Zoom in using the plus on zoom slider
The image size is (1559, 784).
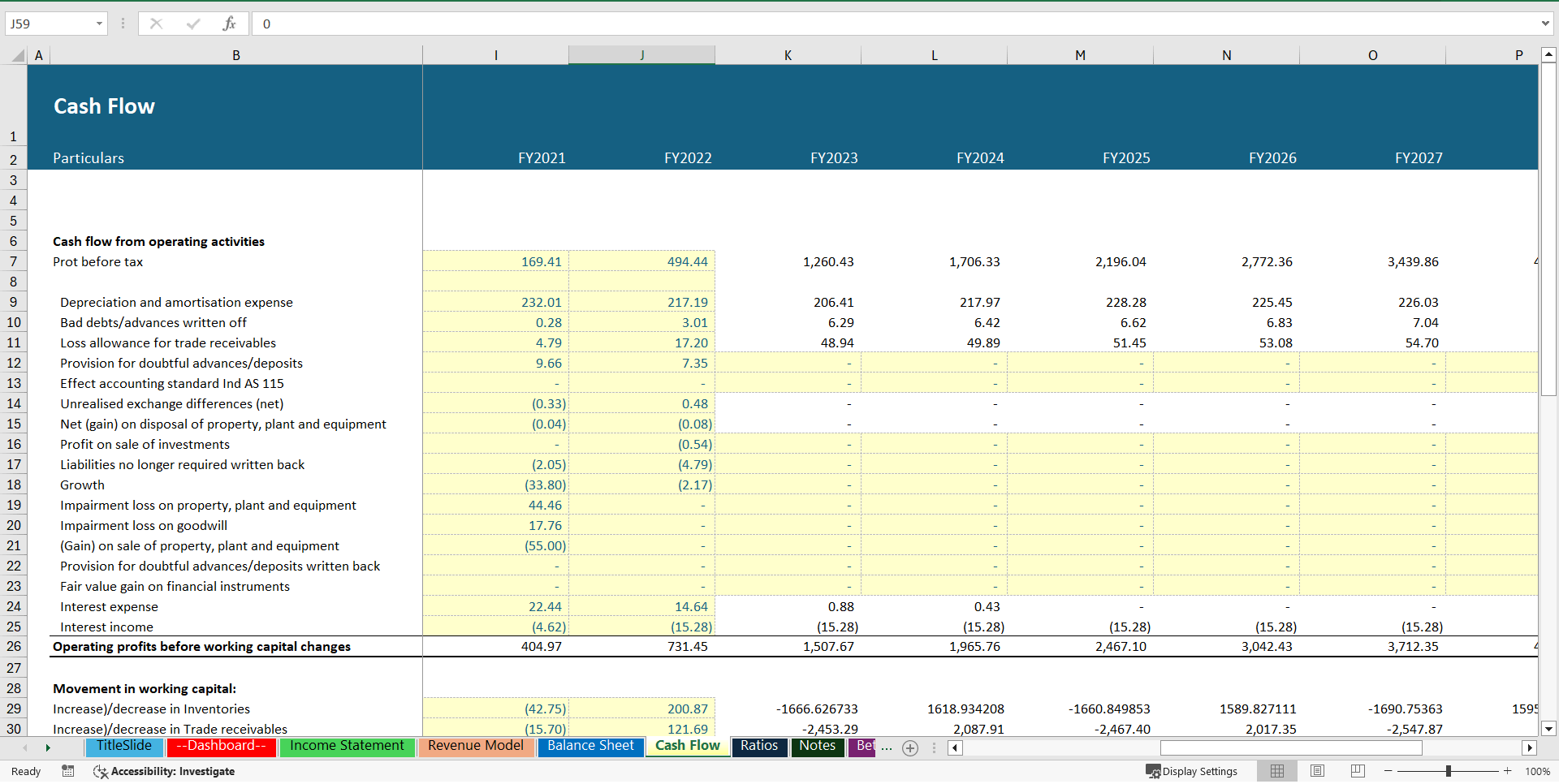1506,771
